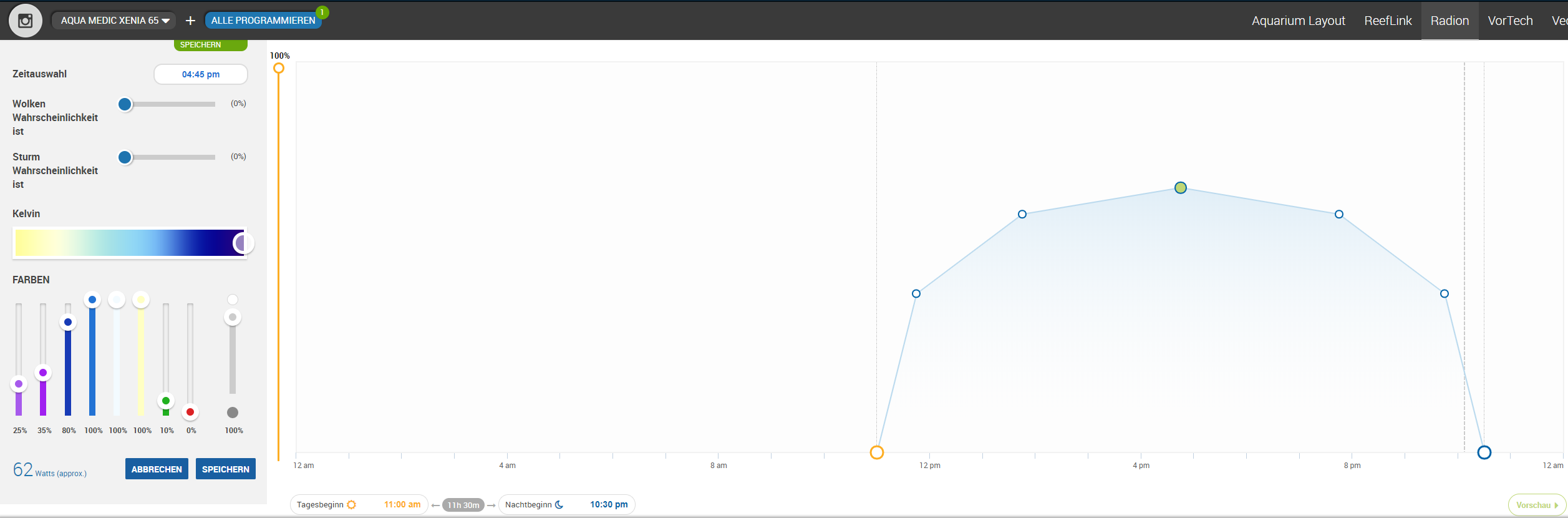This screenshot has height=518, width=1568.
Task: Select the orange sunrise point on timeline
Action: pos(876,452)
